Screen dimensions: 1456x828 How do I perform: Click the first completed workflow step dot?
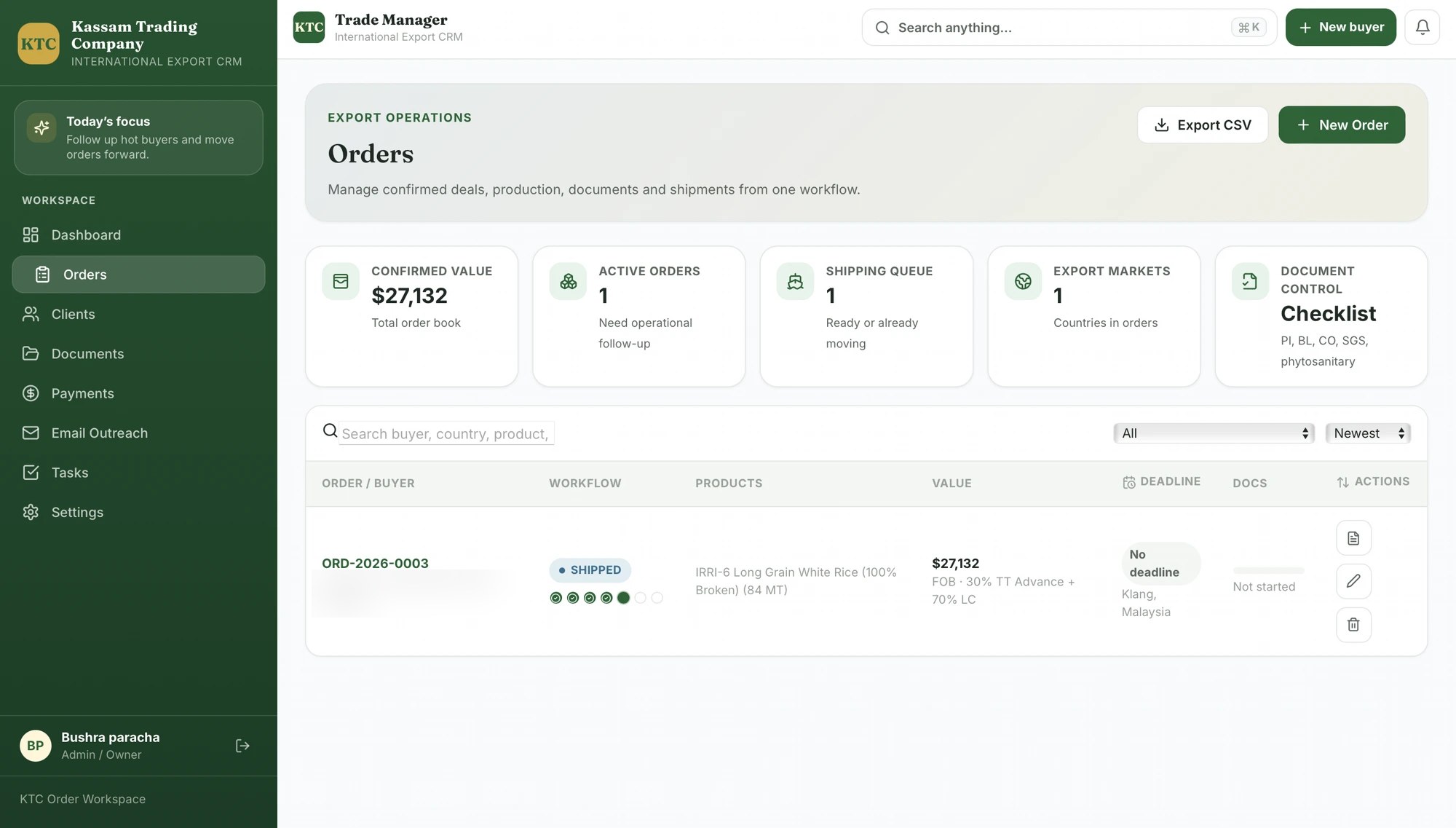(556, 598)
